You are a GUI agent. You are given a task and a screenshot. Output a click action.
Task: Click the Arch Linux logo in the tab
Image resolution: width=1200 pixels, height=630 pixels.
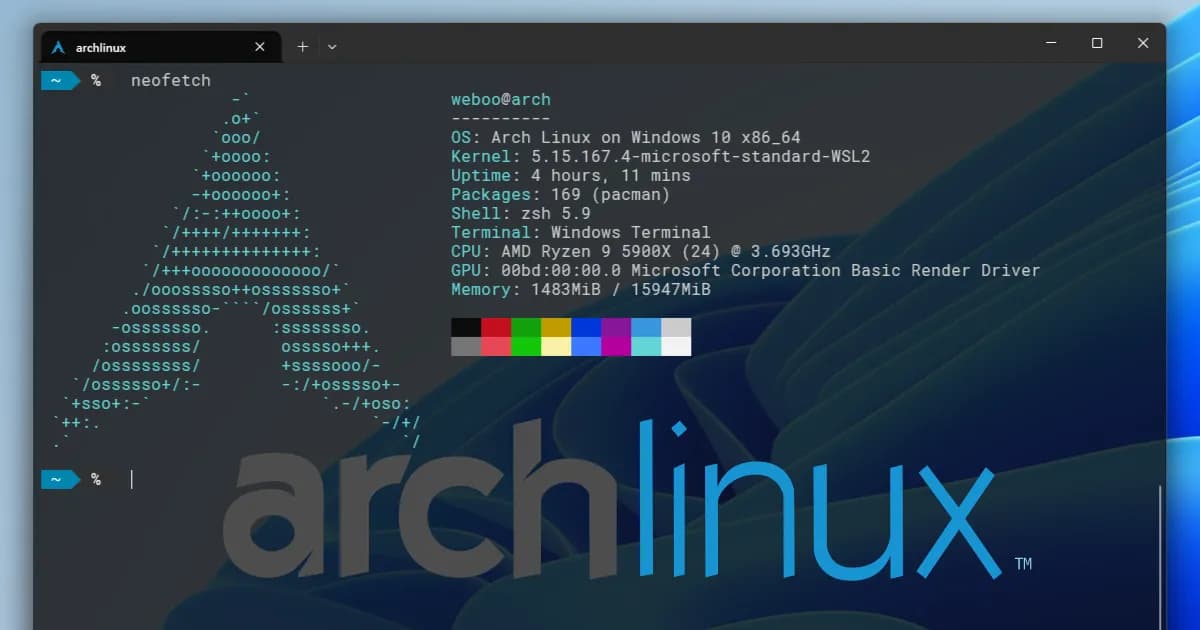point(58,47)
